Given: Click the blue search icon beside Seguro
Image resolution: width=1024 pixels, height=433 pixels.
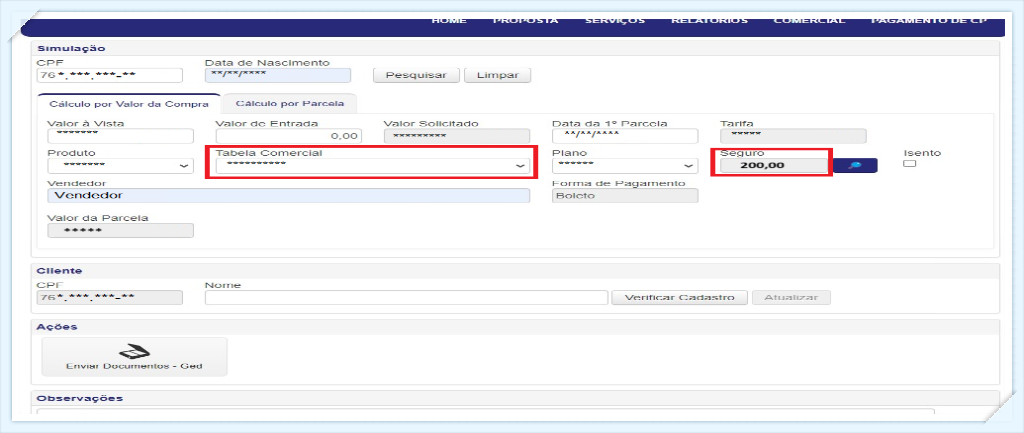Looking at the screenshot, I should click(855, 165).
